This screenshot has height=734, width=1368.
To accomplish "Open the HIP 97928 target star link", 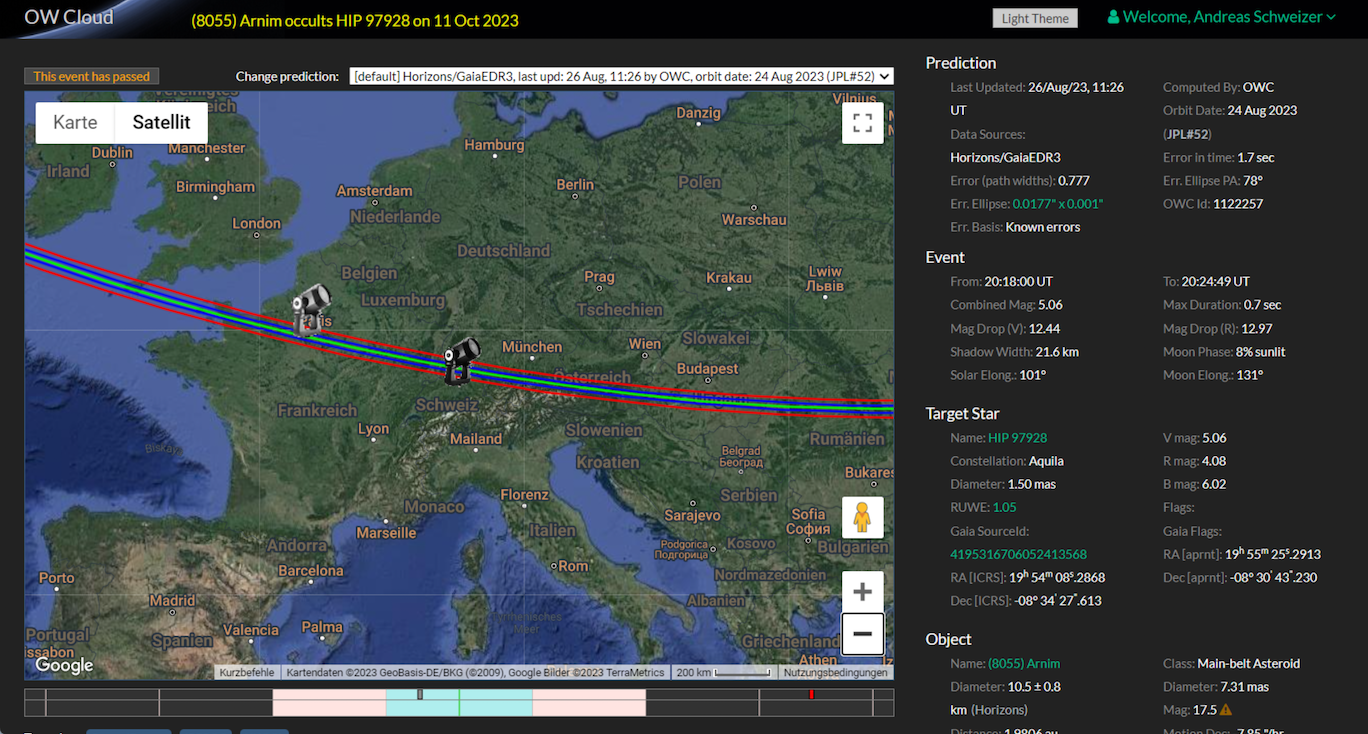I will click(x=1017, y=438).
